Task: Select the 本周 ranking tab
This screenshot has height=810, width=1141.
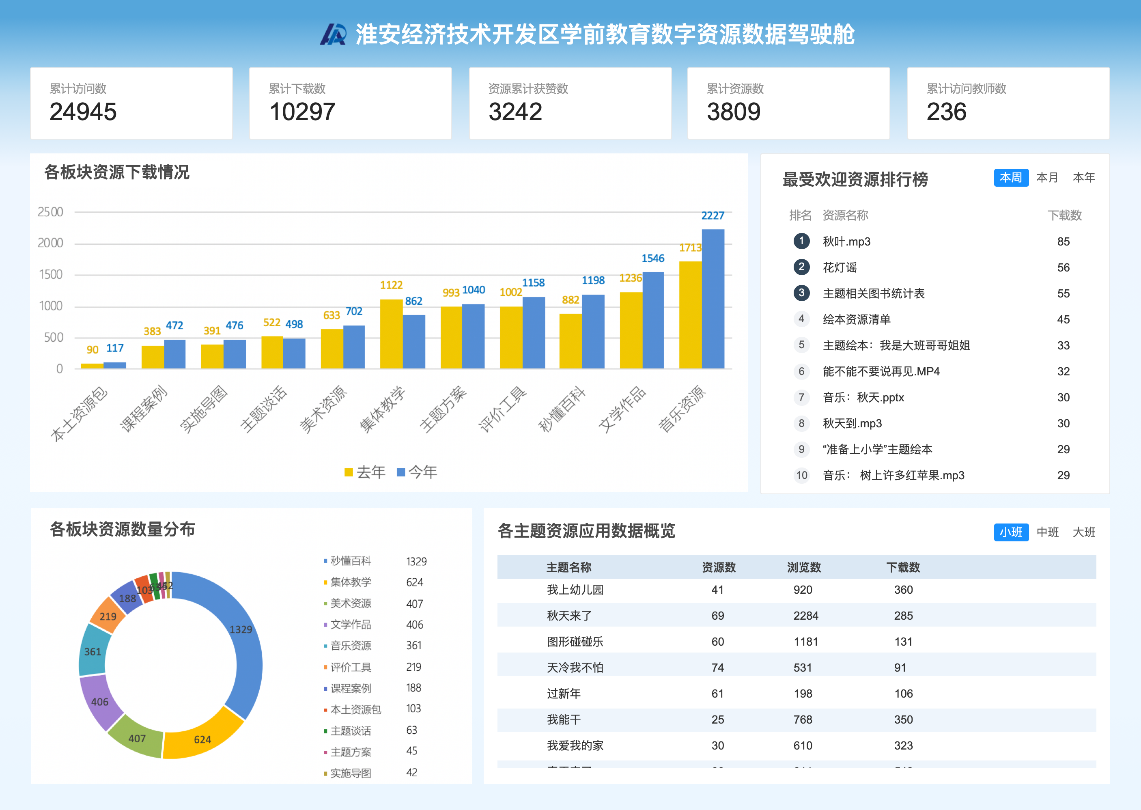Action: [1010, 177]
